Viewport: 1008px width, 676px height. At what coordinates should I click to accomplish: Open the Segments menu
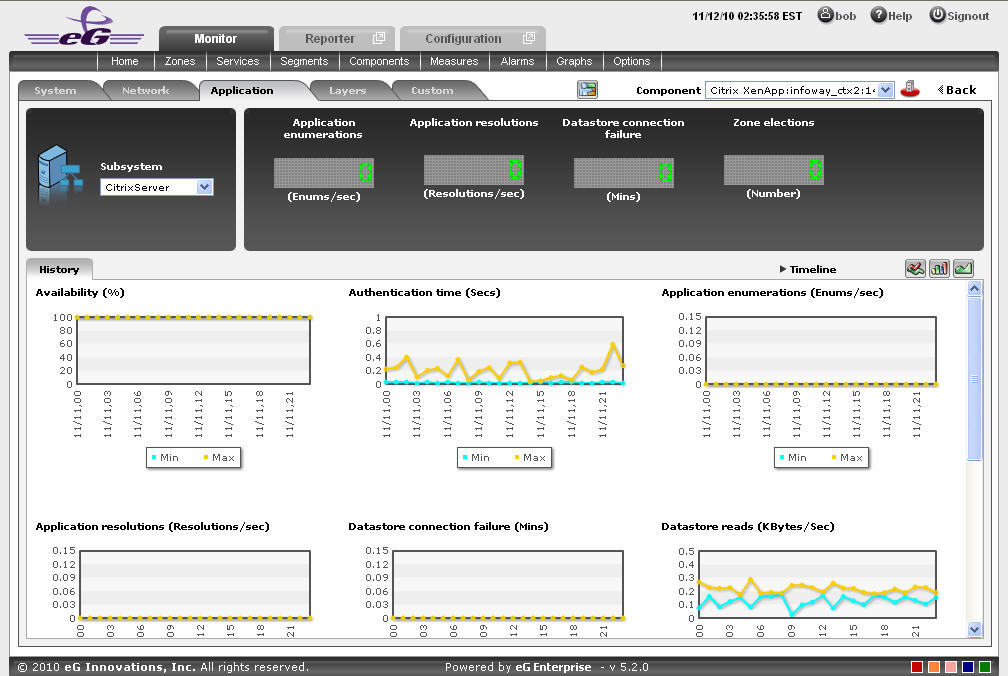tap(304, 61)
